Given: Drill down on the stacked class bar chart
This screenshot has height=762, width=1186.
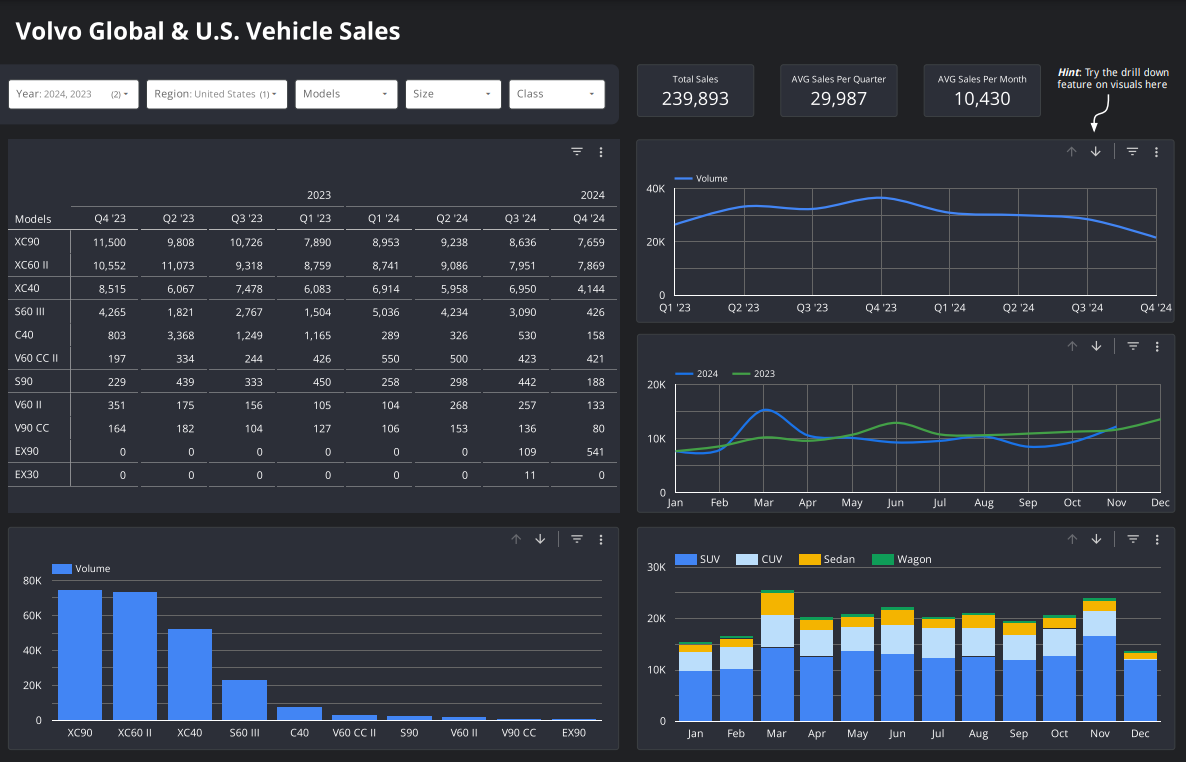Looking at the screenshot, I should [1096, 540].
